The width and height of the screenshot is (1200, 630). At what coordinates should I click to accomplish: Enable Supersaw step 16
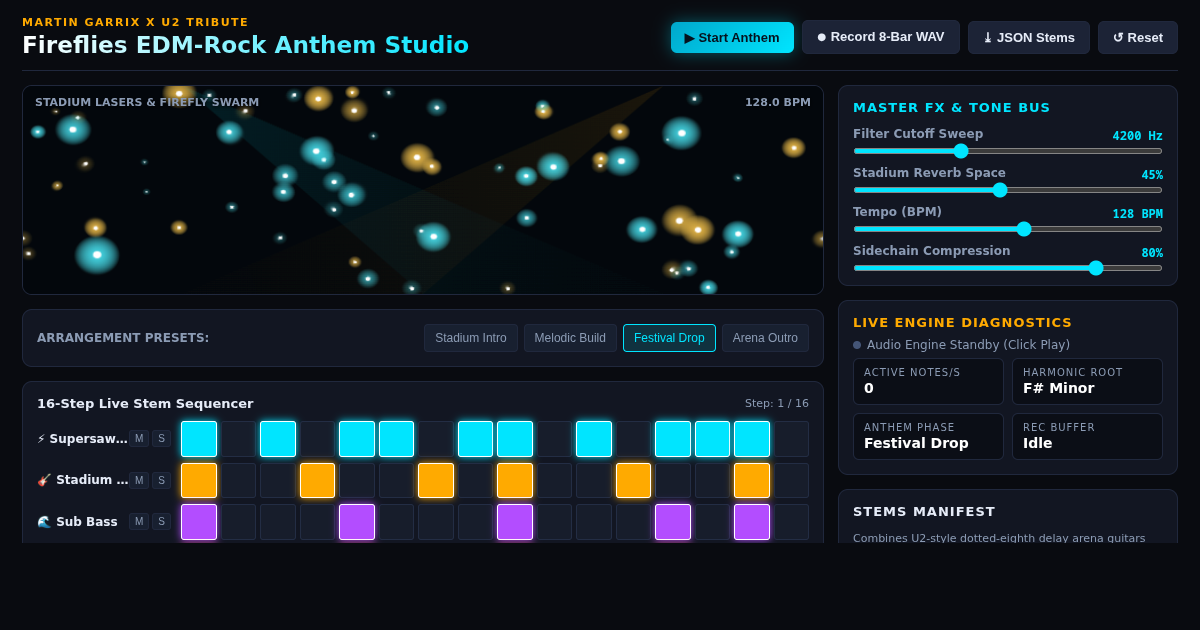[x=792, y=439]
